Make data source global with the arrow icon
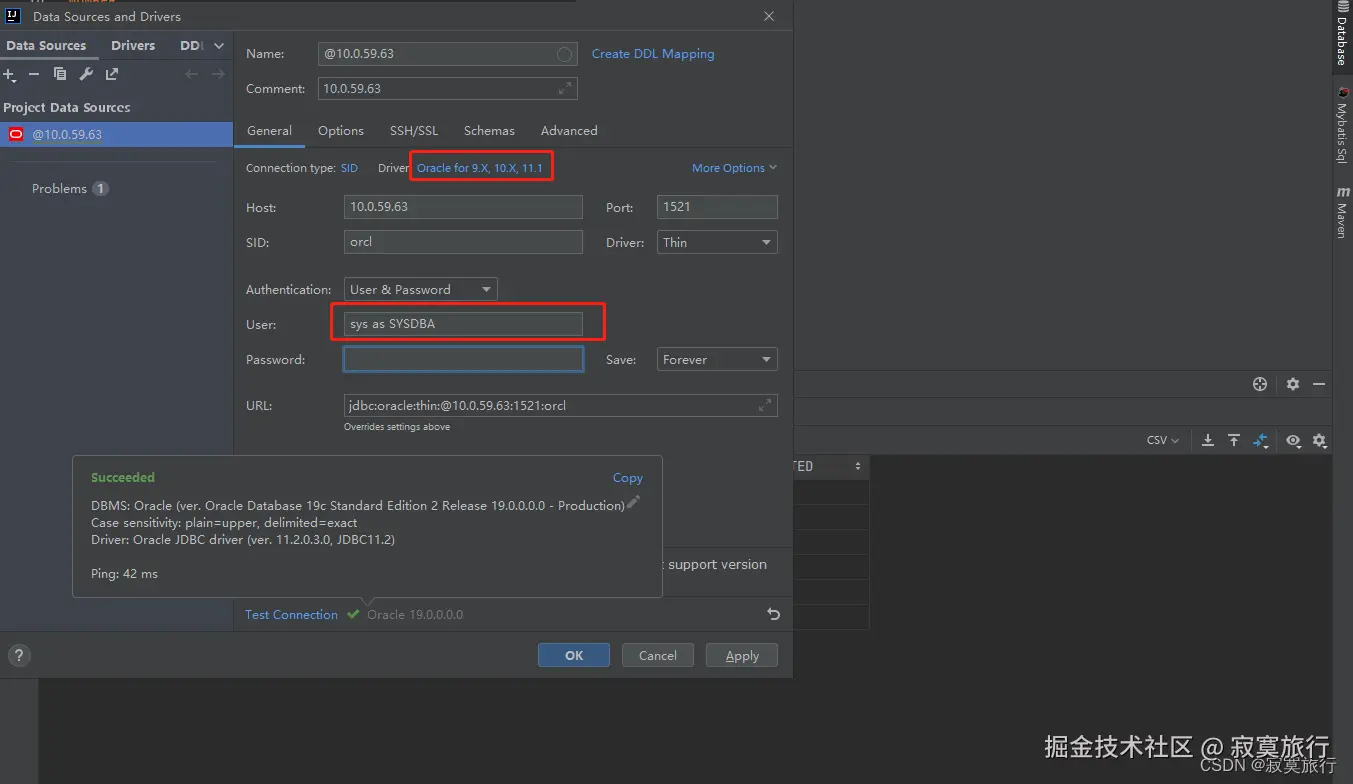Screen dimensions: 1353x784 (x=112, y=74)
